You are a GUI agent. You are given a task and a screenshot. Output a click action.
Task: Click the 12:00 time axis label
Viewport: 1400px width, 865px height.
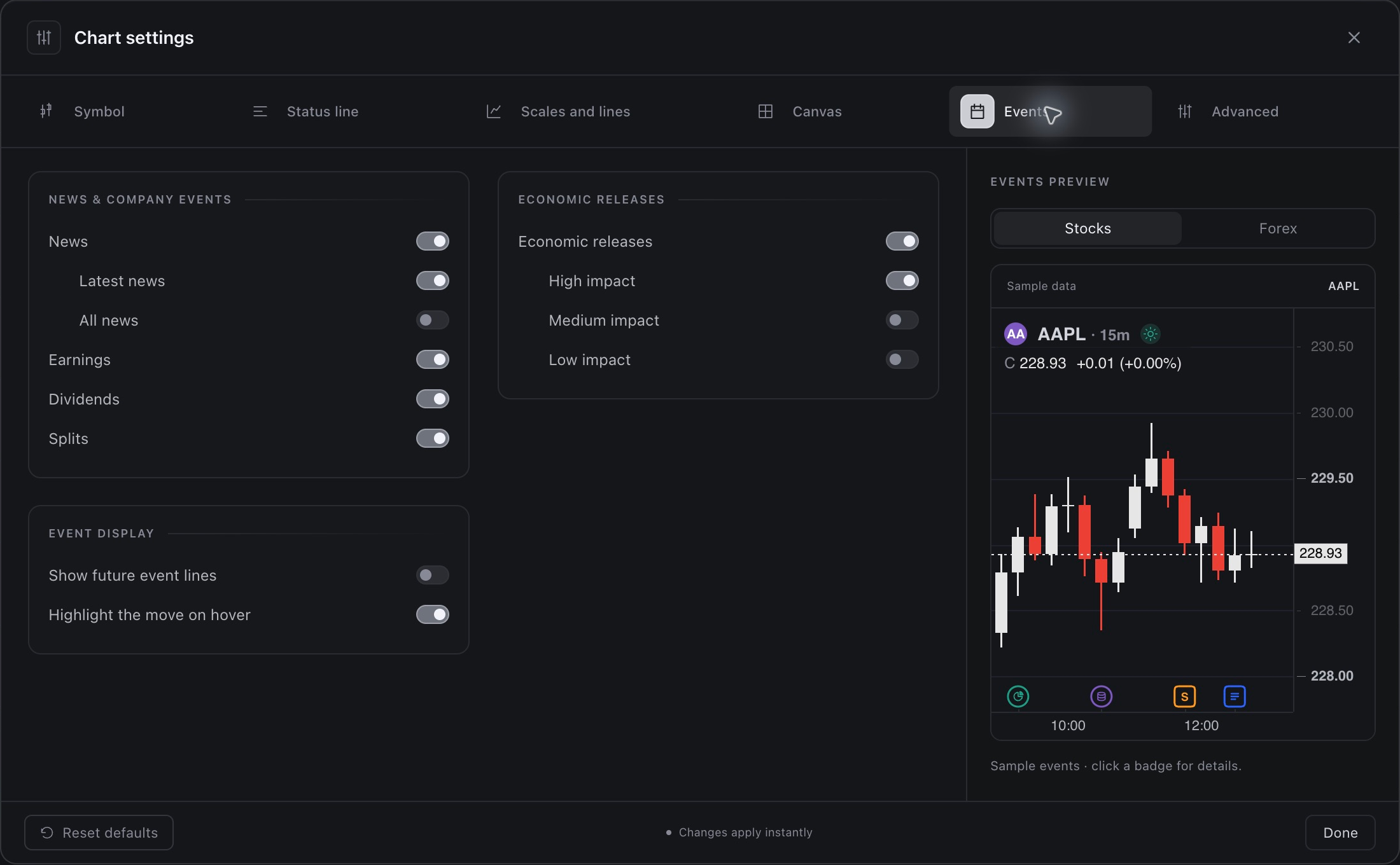[x=1201, y=726]
